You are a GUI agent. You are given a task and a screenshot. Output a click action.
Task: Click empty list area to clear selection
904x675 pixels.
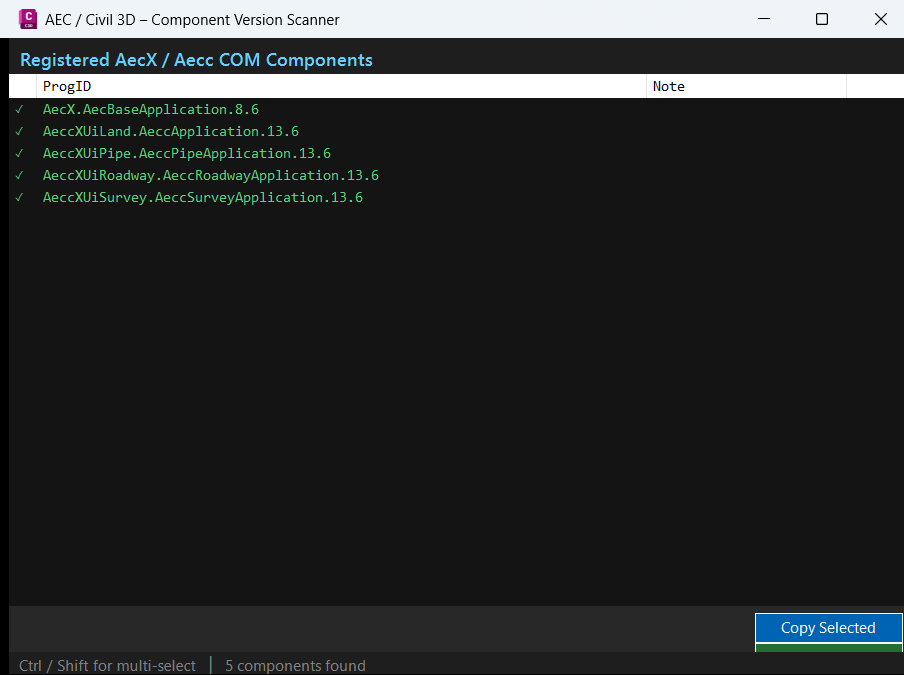455,404
